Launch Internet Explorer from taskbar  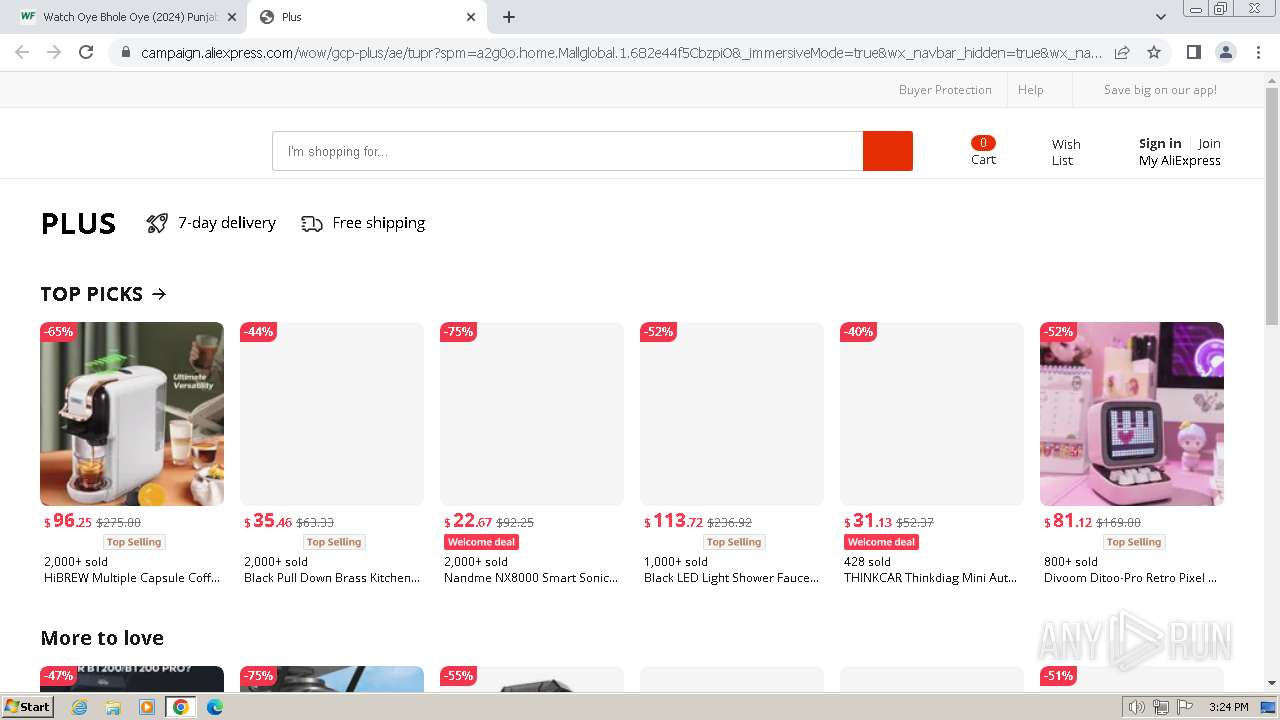click(x=80, y=707)
